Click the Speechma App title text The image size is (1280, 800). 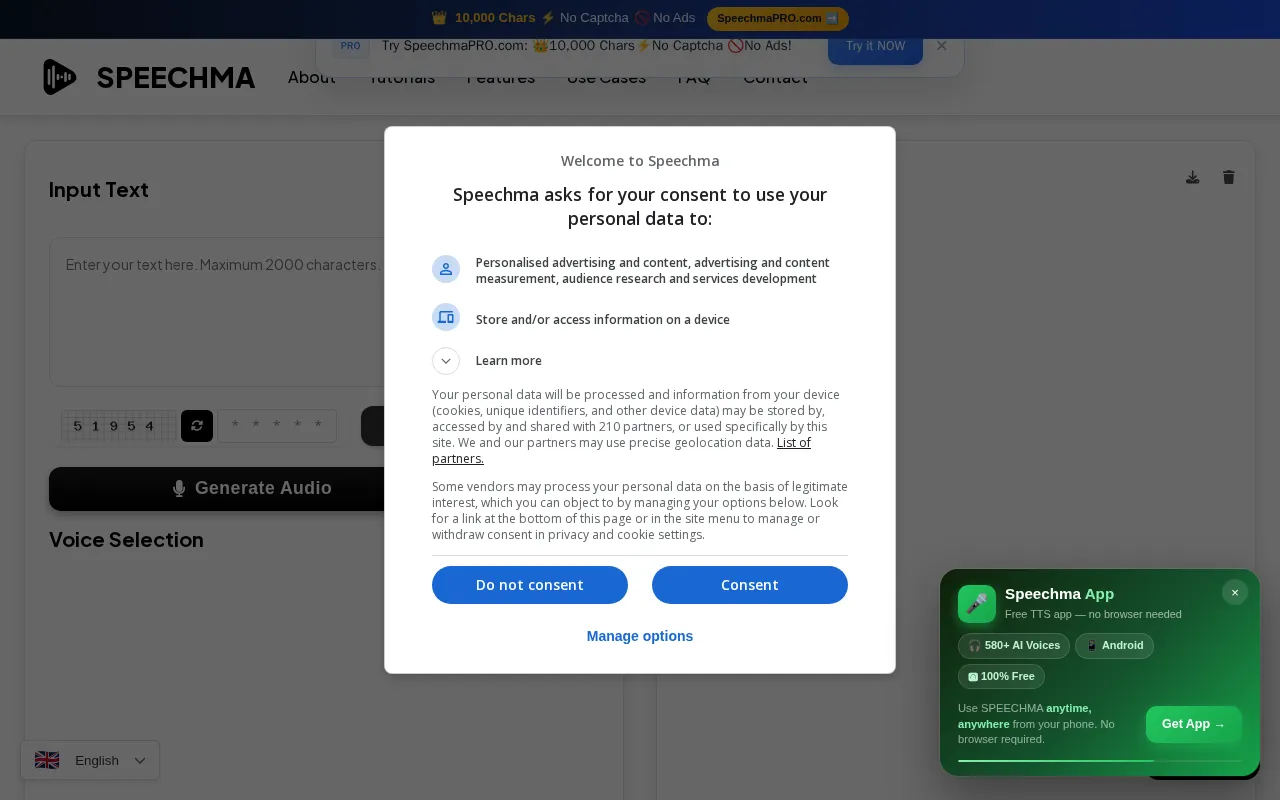(x=1059, y=594)
